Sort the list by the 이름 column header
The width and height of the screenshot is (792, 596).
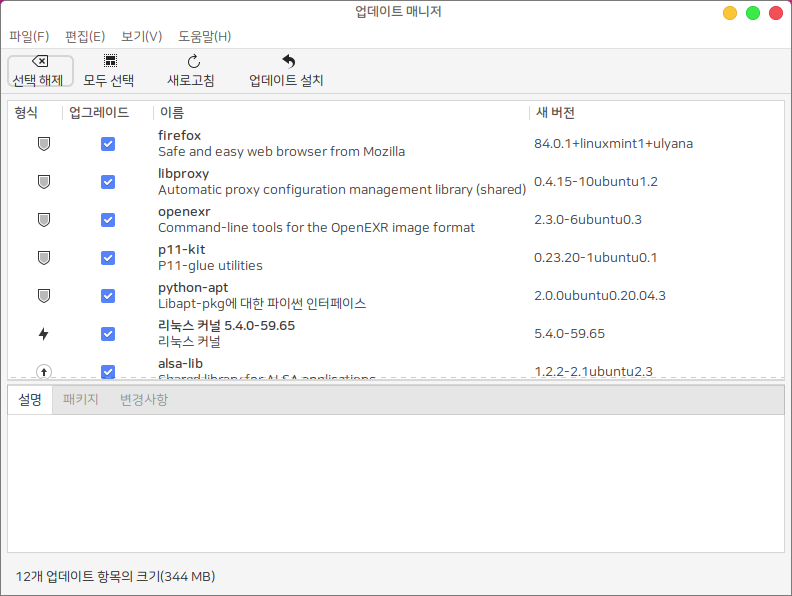coord(172,113)
